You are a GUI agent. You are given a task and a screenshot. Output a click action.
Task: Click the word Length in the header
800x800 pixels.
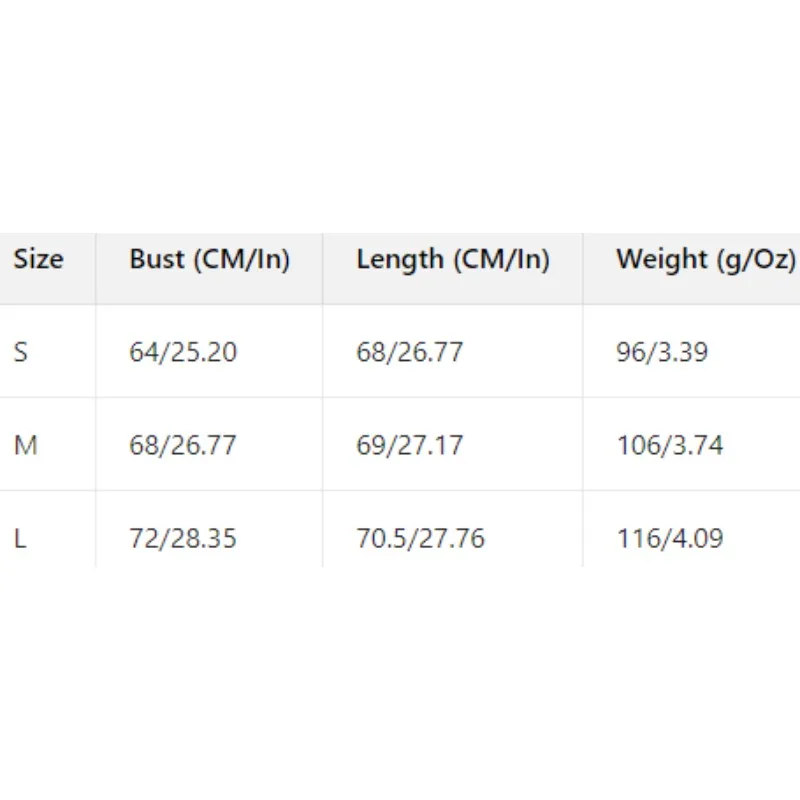click(399, 260)
